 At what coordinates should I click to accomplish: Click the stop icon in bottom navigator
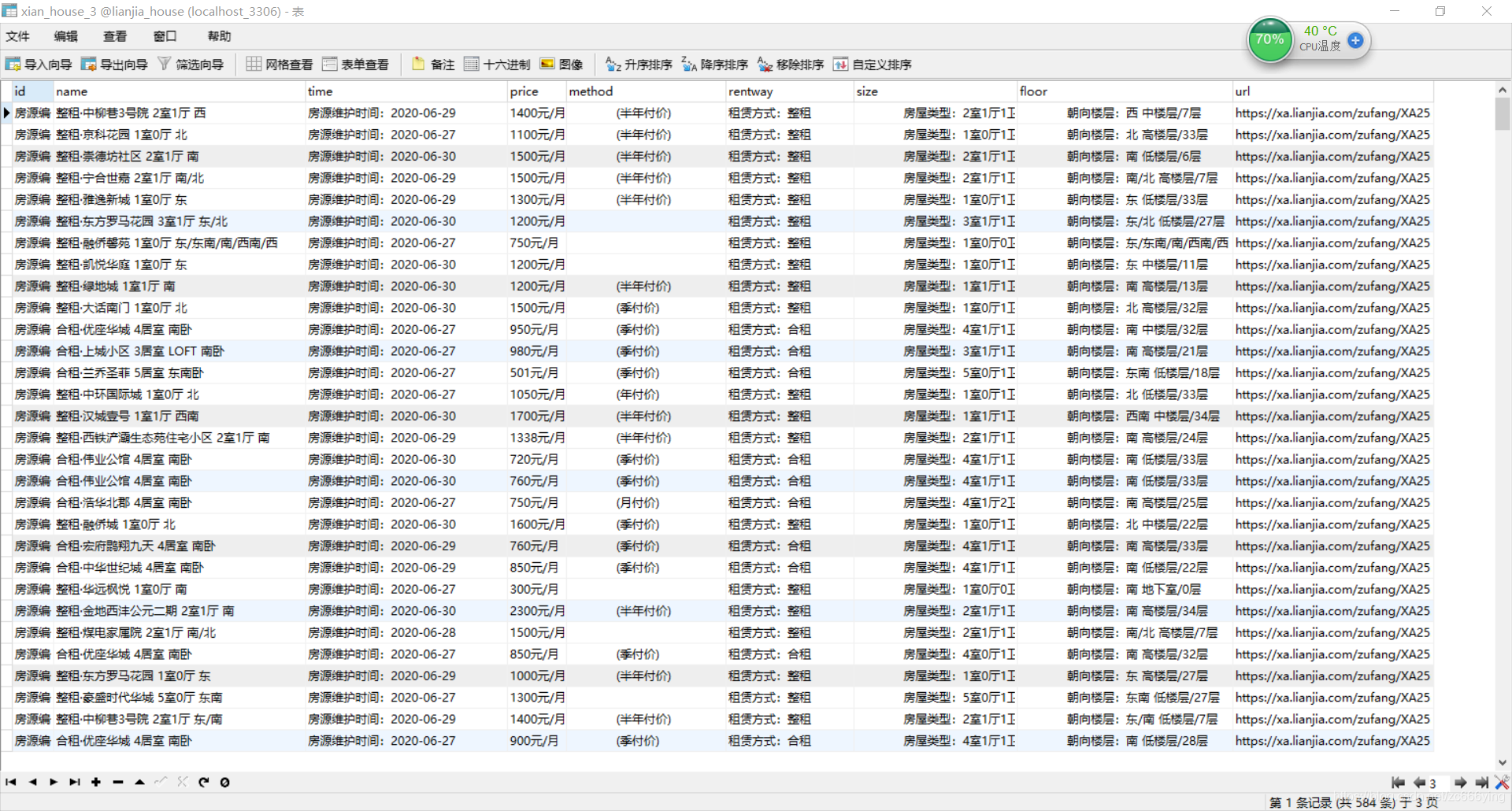coord(224,782)
